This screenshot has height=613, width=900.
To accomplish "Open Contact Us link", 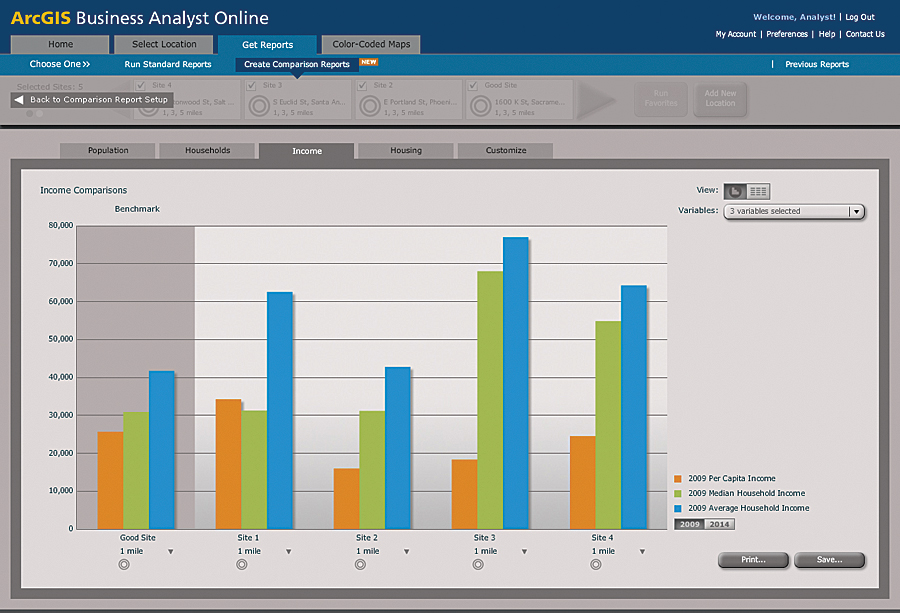I will coord(865,34).
